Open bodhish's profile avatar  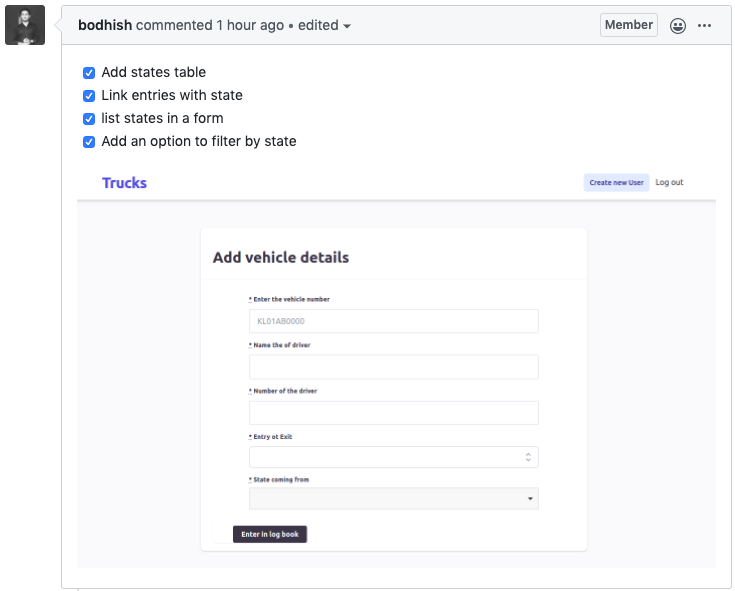coord(25,25)
